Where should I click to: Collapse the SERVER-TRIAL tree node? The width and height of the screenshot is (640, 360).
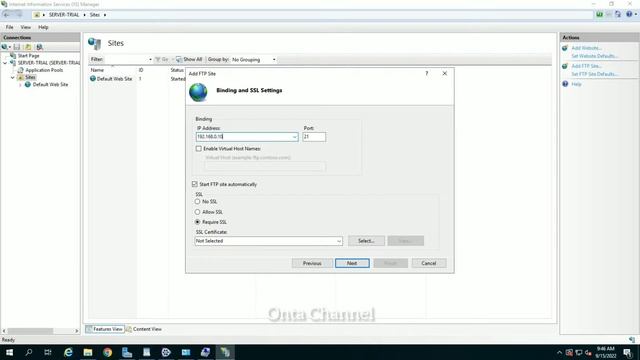tap(5, 63)
